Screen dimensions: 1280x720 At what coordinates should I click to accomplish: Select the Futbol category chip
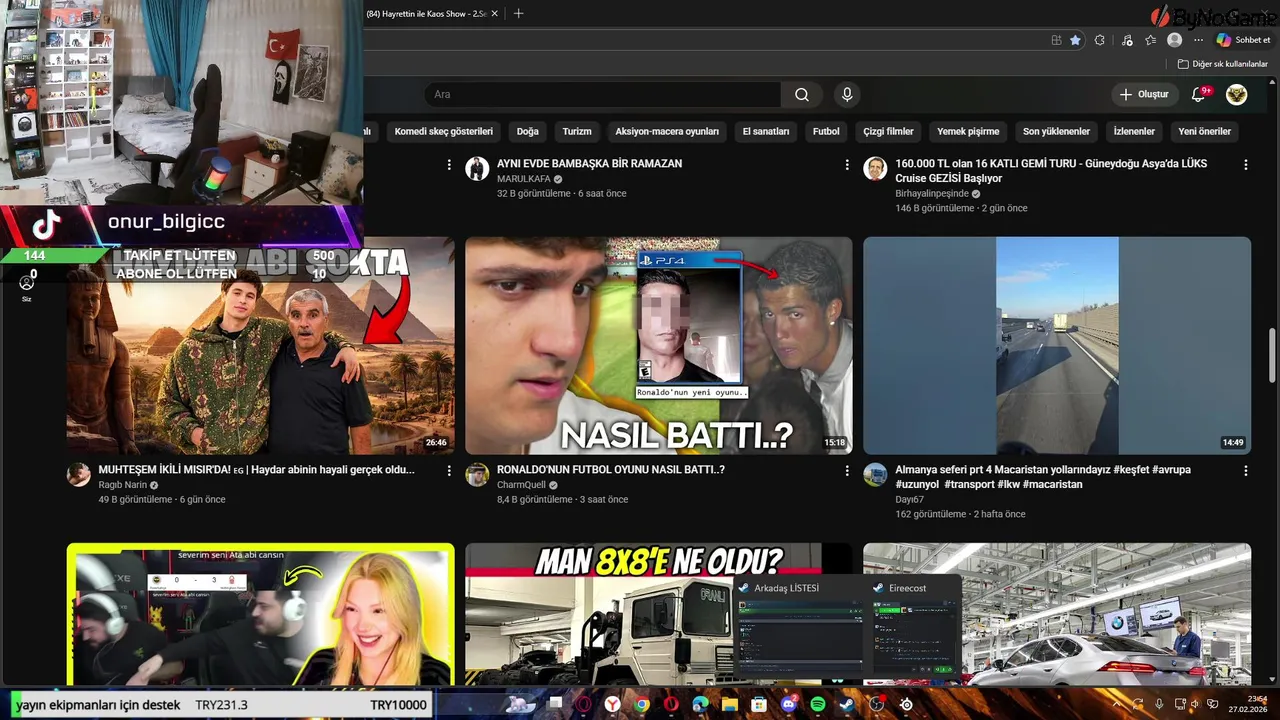click(x=826, y=131)
